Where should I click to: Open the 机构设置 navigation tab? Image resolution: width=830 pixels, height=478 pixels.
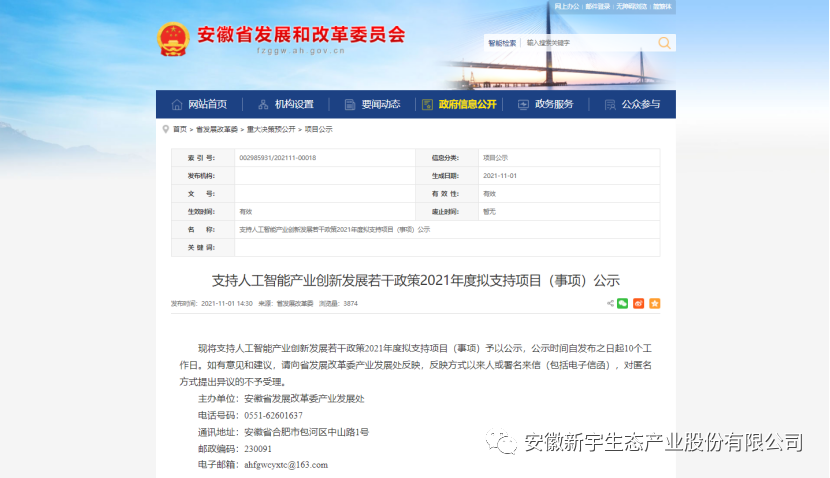tap(286, 105)
